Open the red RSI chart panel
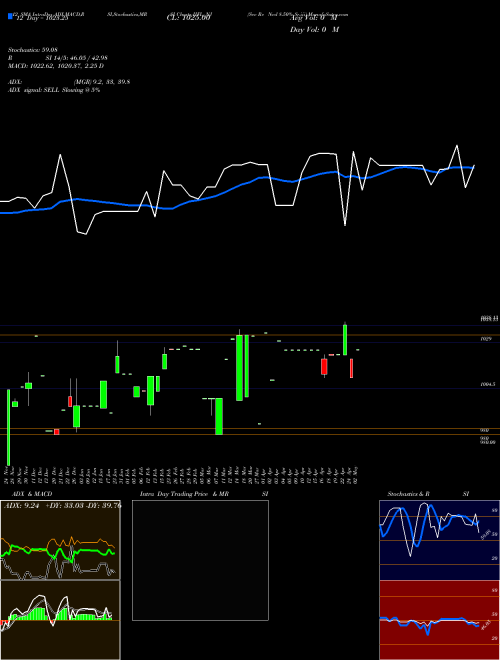Image resolution: width=500 pixels, height=660 pixels. pyautogui.click(x=439, y=620)
